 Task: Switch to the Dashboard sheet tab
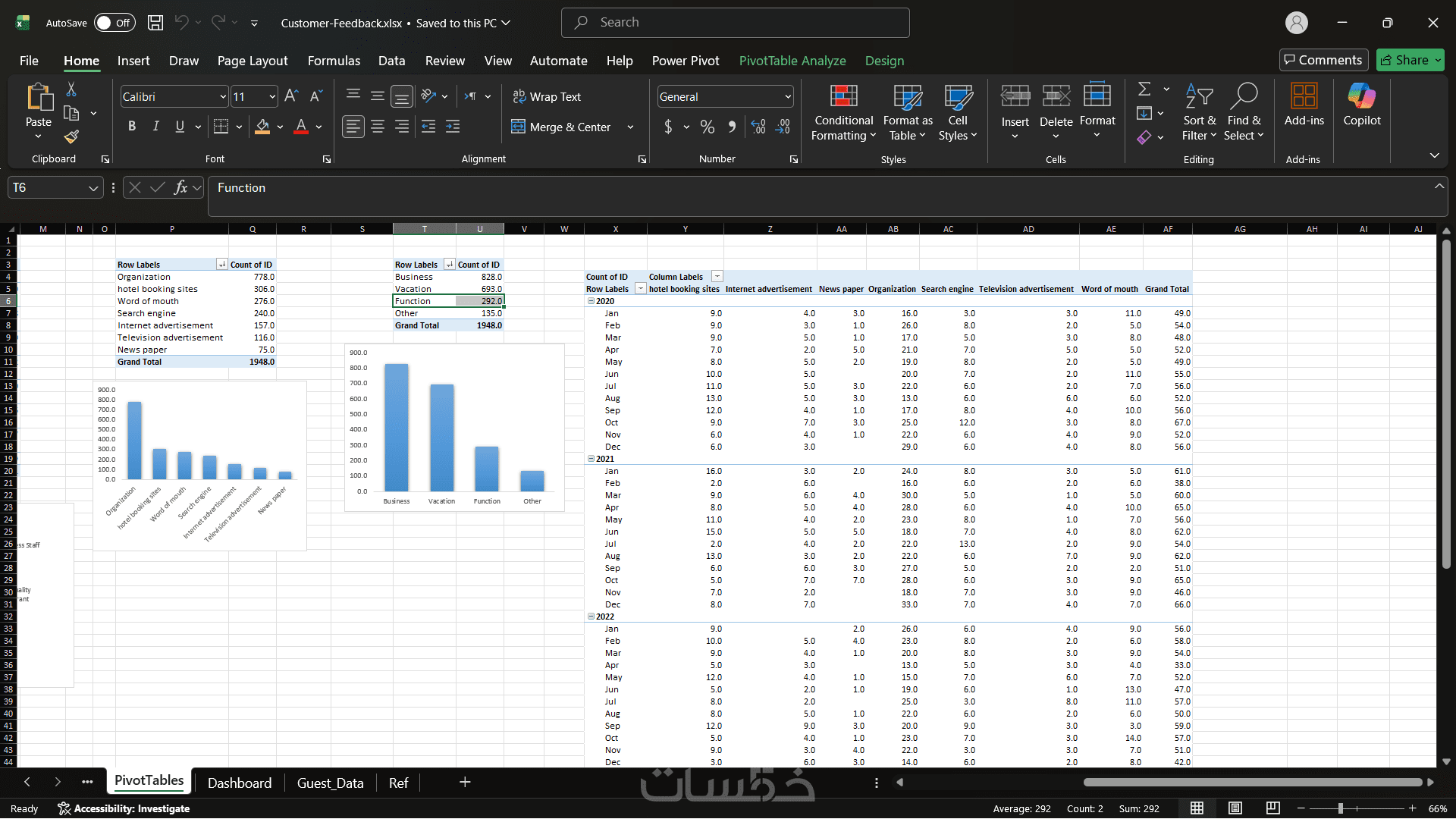tap(239, 783)
